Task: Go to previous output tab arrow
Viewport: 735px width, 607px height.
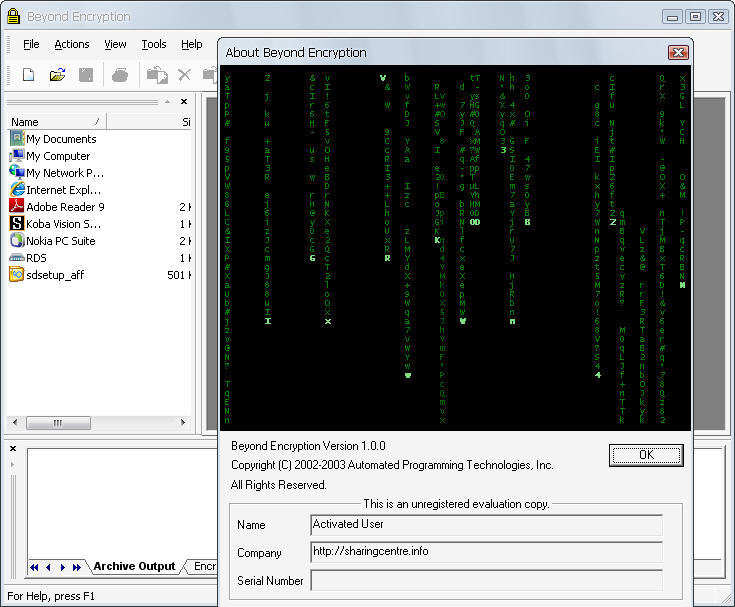Action: (x=48, y=567)
